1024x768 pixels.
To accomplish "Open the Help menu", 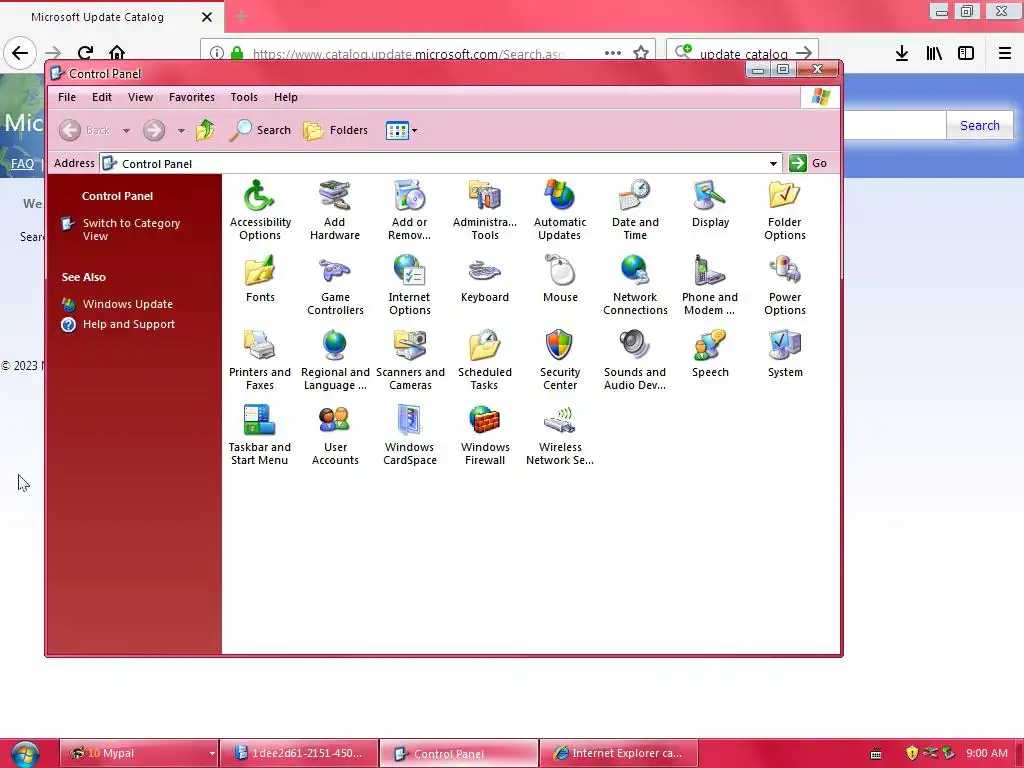I will (285, 97).
